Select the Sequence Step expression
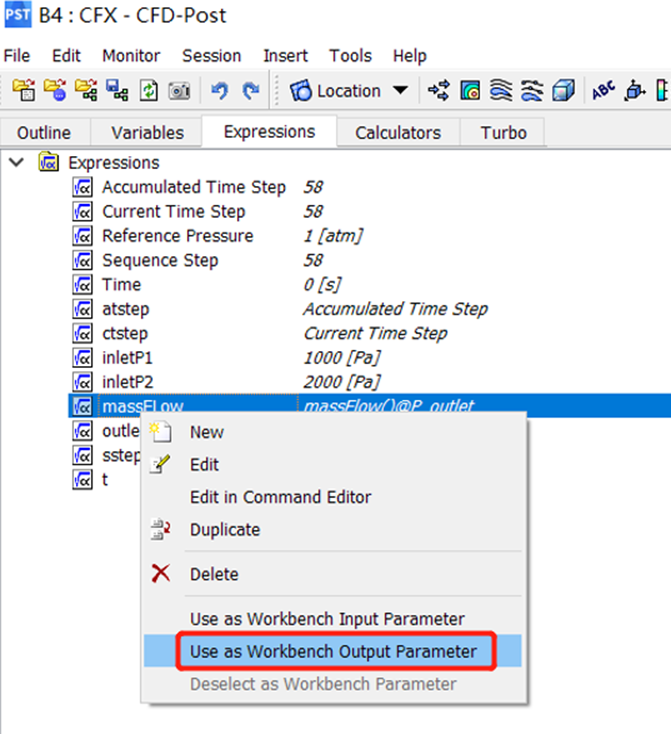 (160, 260)
